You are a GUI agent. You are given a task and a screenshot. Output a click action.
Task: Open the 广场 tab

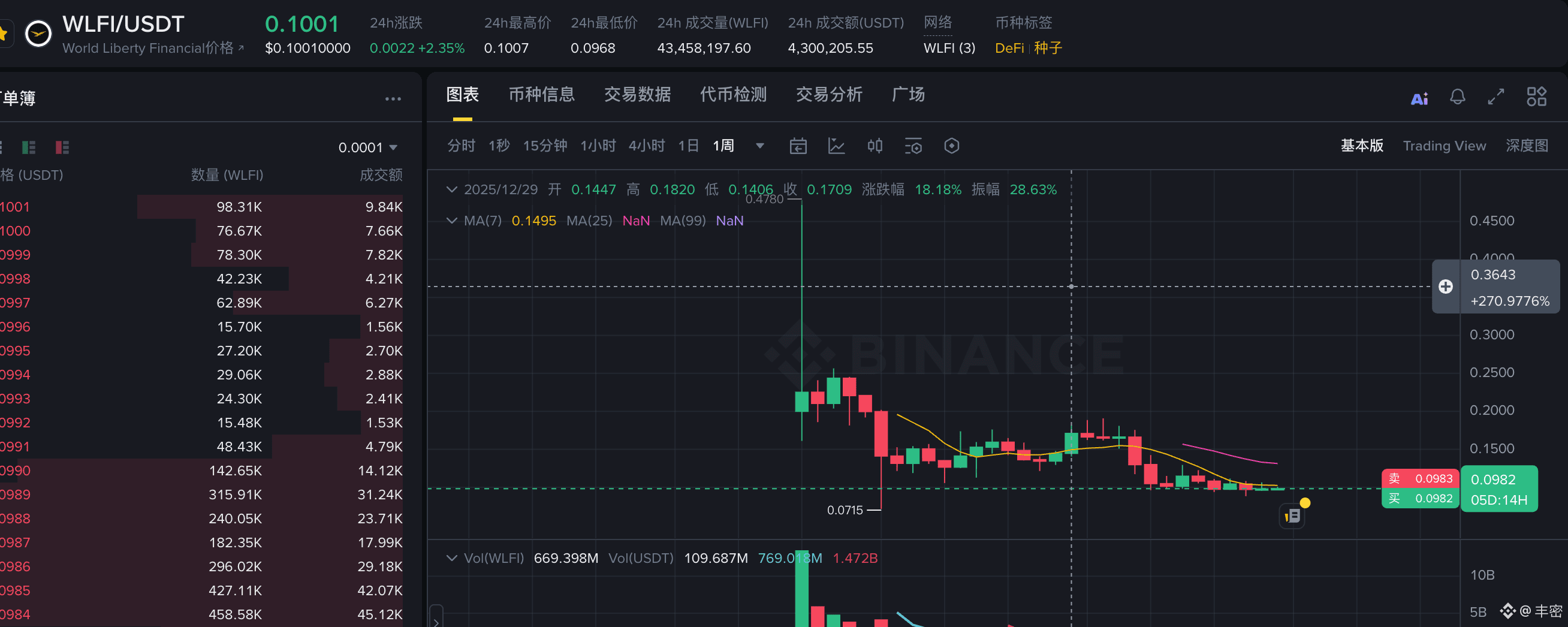[908, 94]
